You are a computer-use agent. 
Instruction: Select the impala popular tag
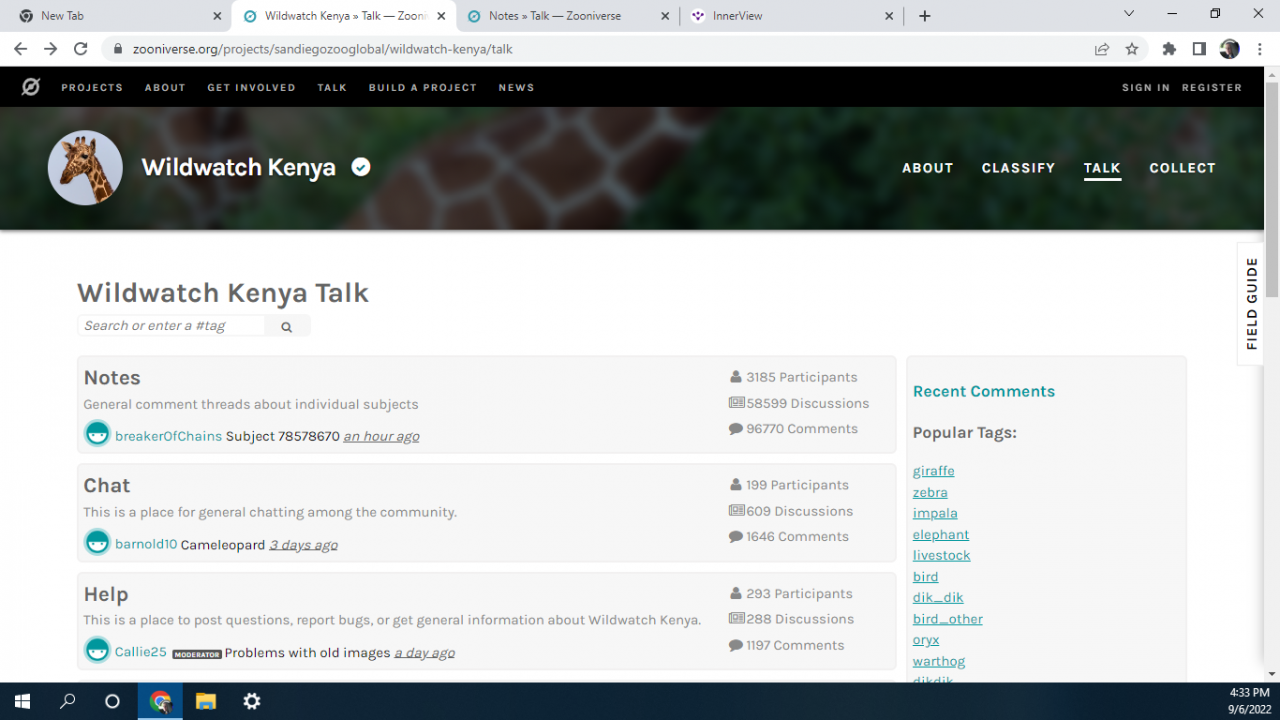click(935, 513)
